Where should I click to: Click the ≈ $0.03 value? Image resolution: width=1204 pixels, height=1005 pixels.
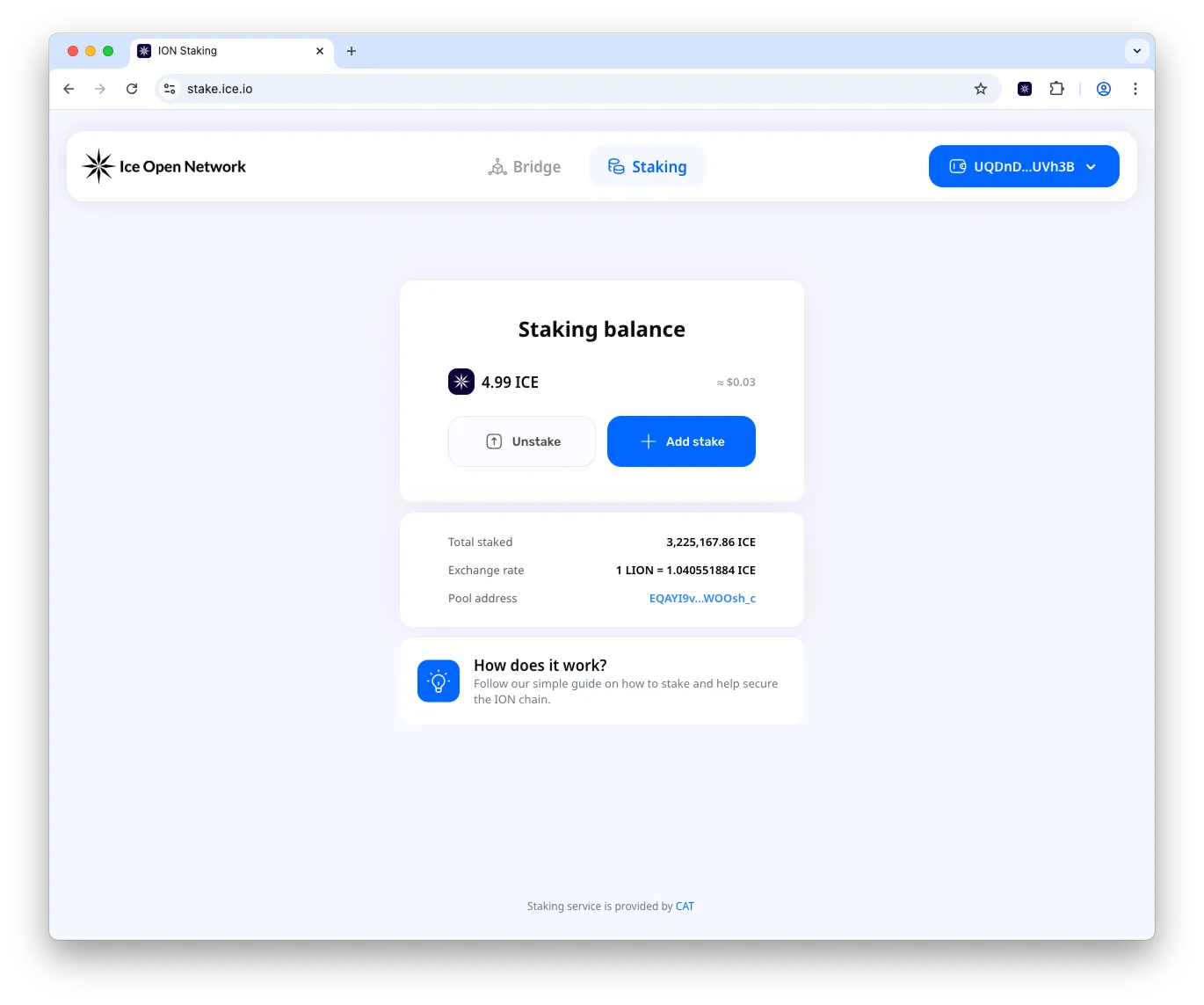pyautogui.click(x=736, y=382)
